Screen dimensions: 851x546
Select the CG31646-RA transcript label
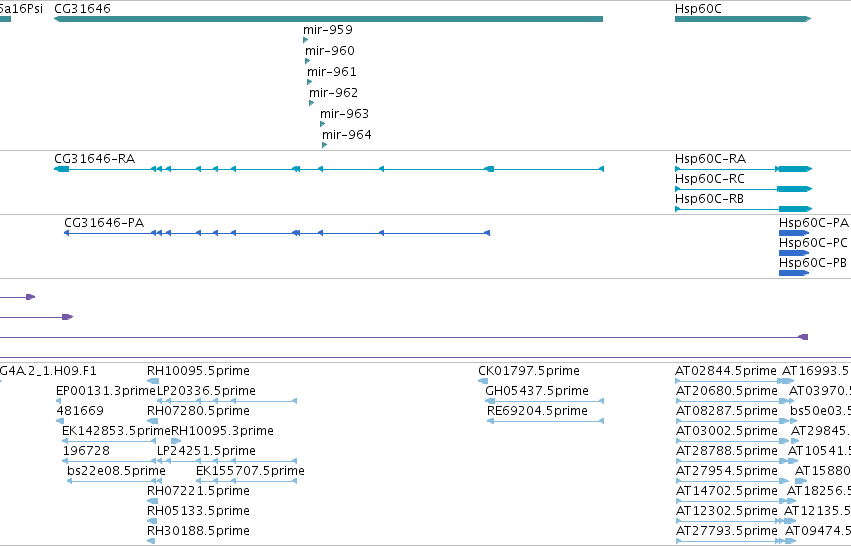coord(94,159)
